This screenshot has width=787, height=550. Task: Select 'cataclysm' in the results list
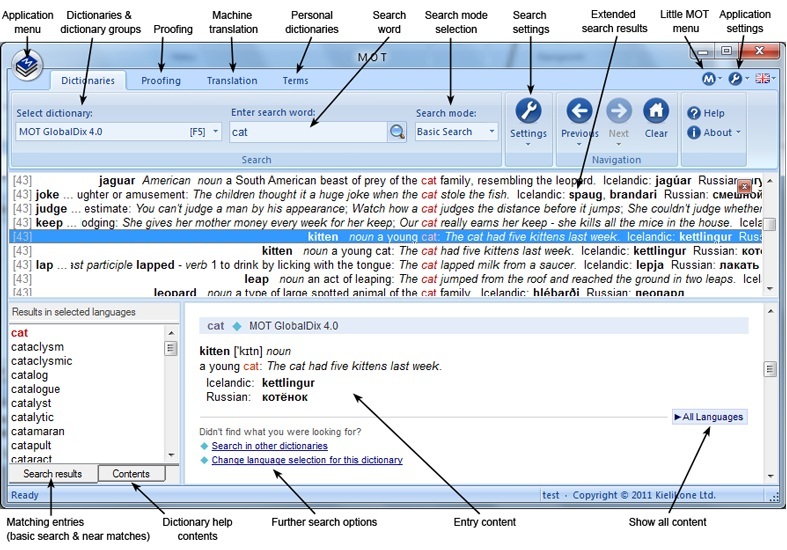click(37, 347)
